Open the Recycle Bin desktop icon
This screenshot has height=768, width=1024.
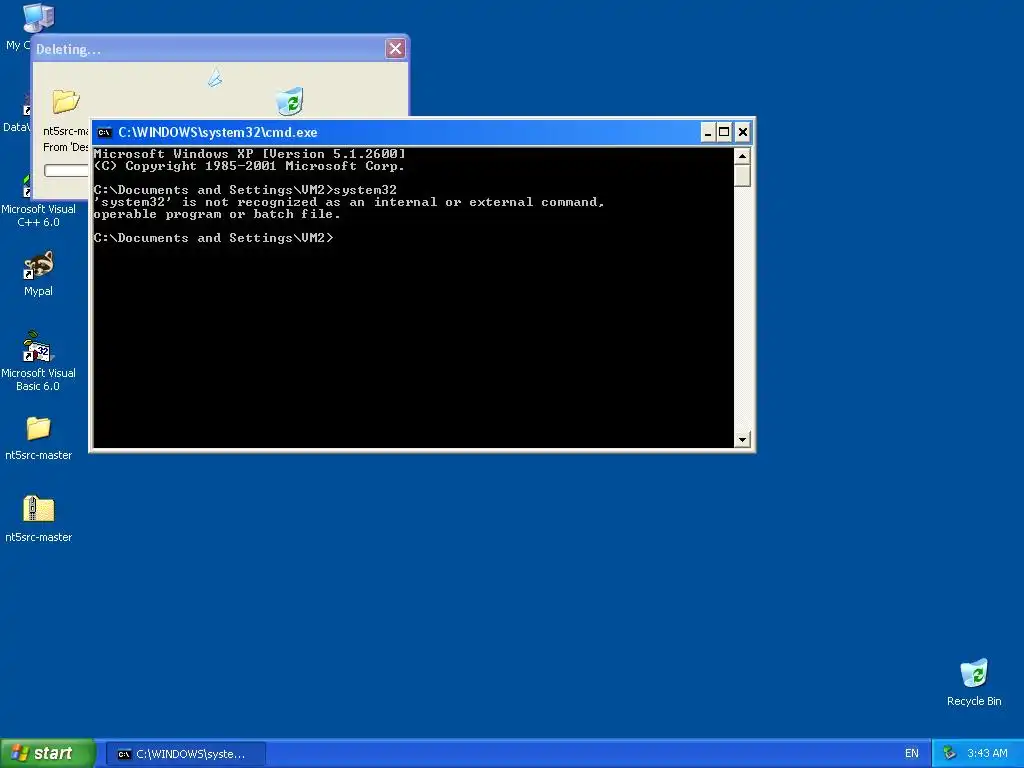(x=974, y=673)
